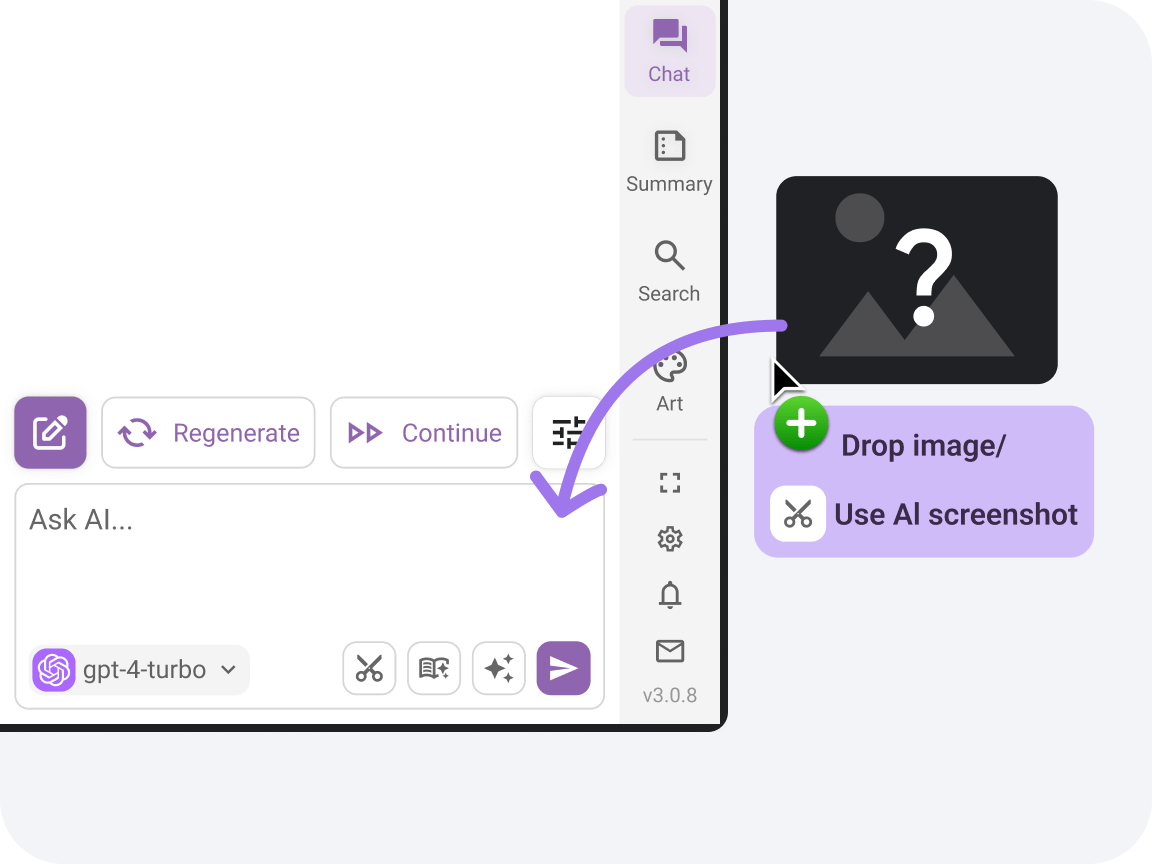Open the sliders adjustment options button
The image size is (1152, 864).
point(568,433)
